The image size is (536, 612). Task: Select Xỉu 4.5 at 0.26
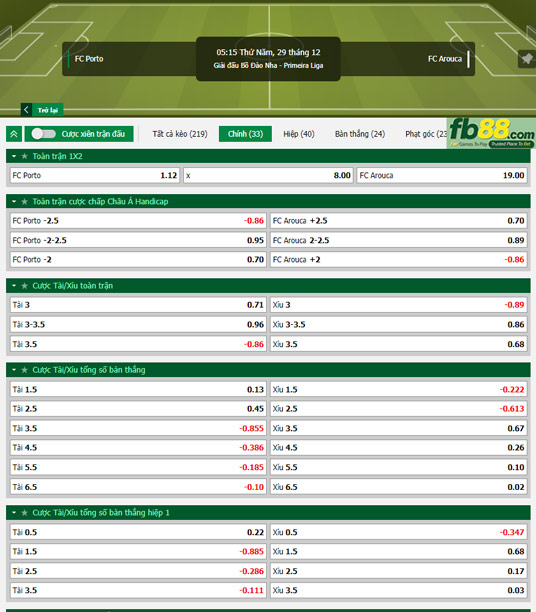[399, 448]
